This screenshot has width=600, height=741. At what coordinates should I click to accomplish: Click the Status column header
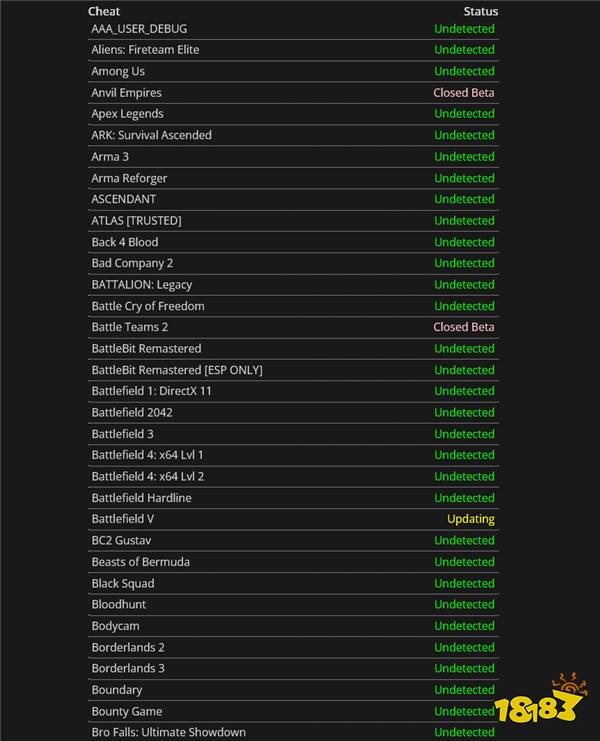pyautogui.click(x=480, y=11)
